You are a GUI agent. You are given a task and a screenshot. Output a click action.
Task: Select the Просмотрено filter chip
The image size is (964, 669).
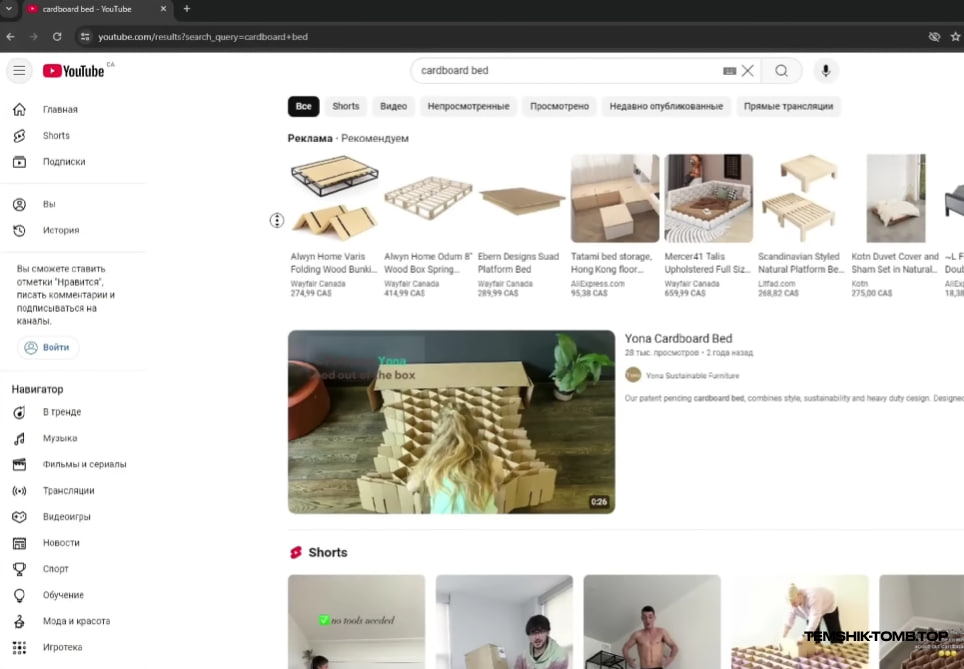tap(559, 106)
